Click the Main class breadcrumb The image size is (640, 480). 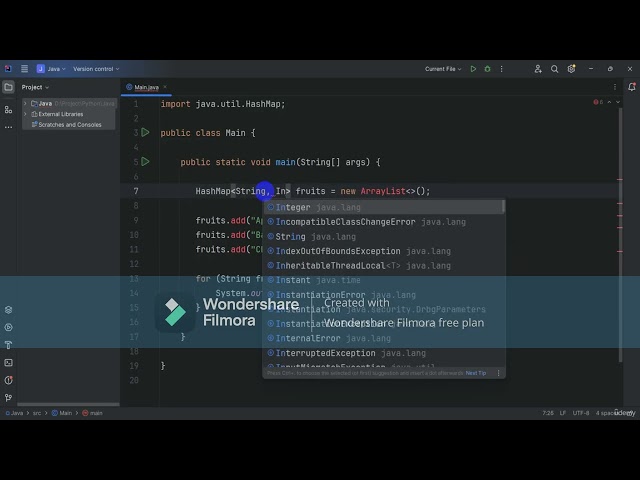point(62,413)
